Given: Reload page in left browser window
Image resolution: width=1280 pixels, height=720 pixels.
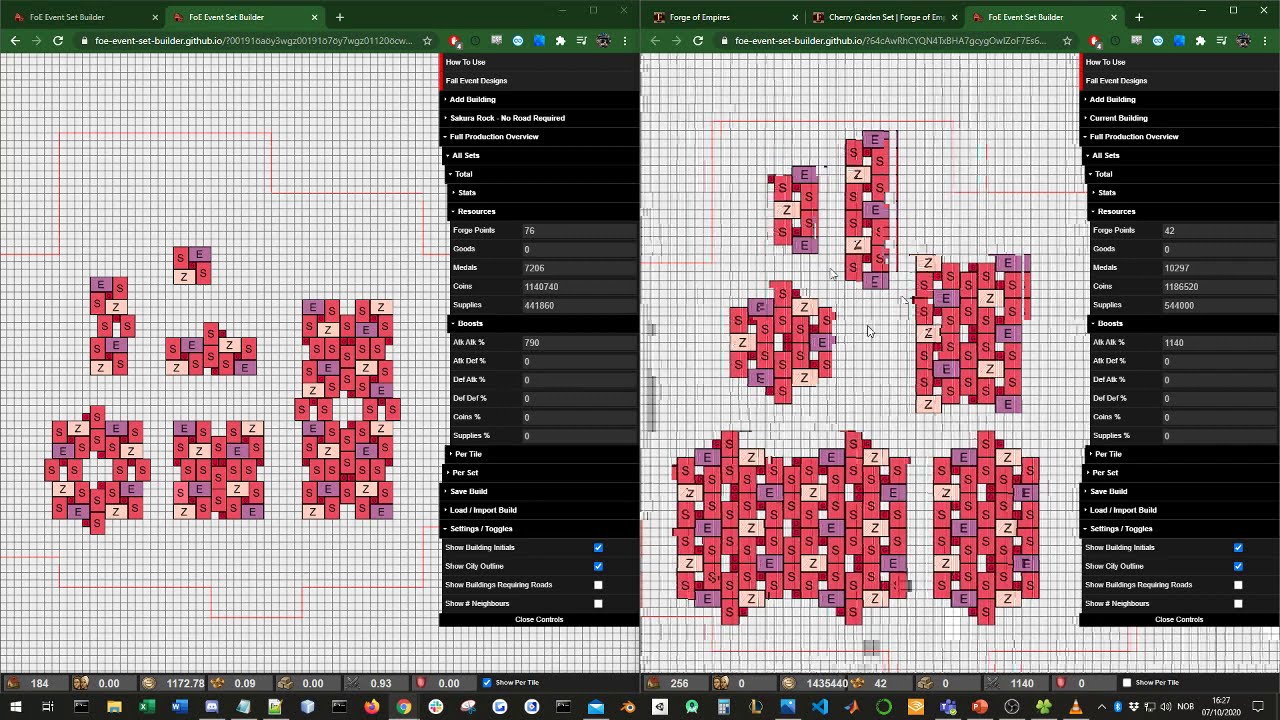Looking at the screenshot, I should (x=58, y=41).
